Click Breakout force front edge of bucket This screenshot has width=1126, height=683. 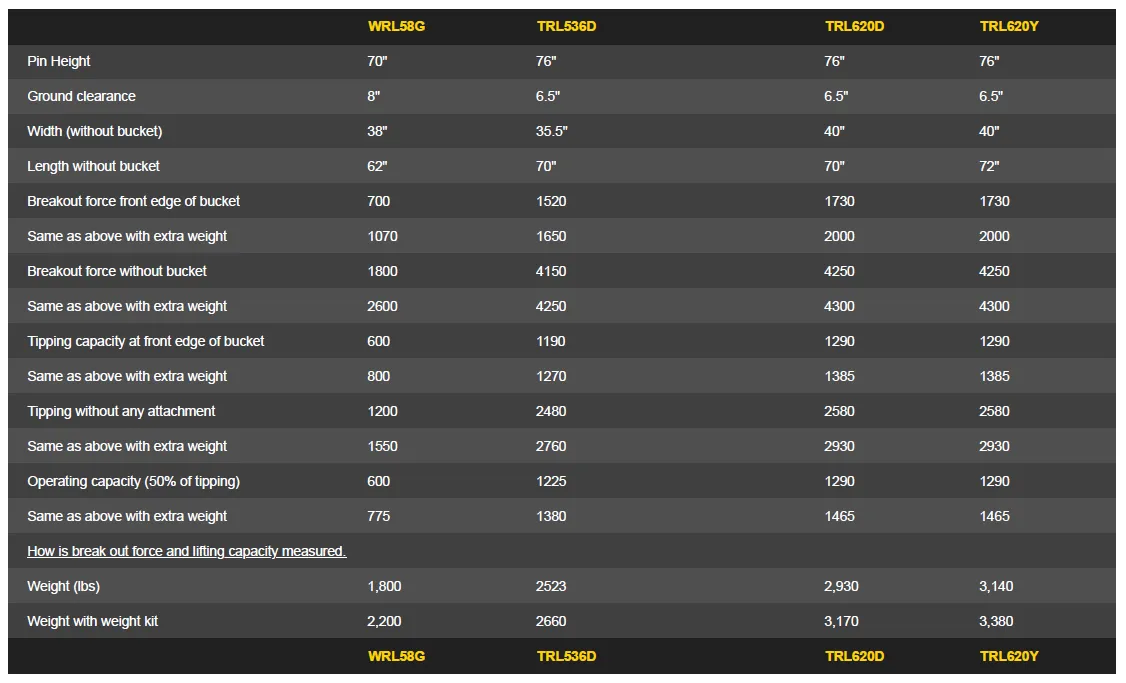click(134, 202)
